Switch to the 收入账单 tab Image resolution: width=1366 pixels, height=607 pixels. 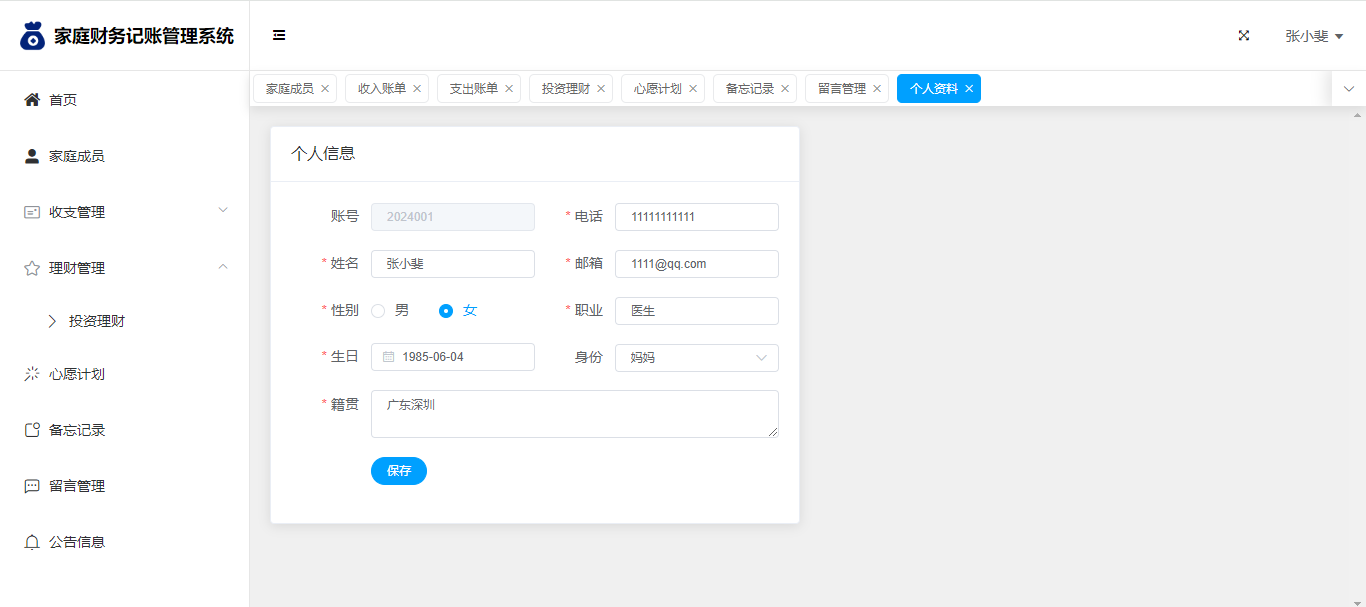(x=382, y=89)
